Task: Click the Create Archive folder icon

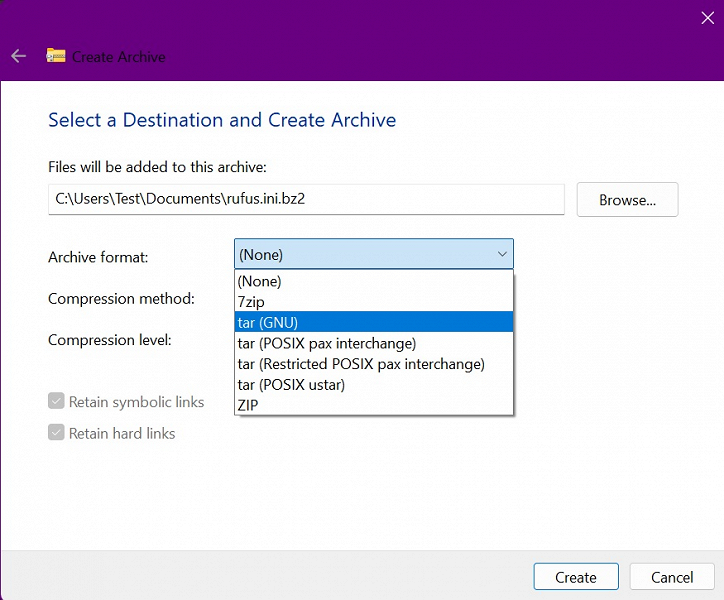Action: coord(56,56)
